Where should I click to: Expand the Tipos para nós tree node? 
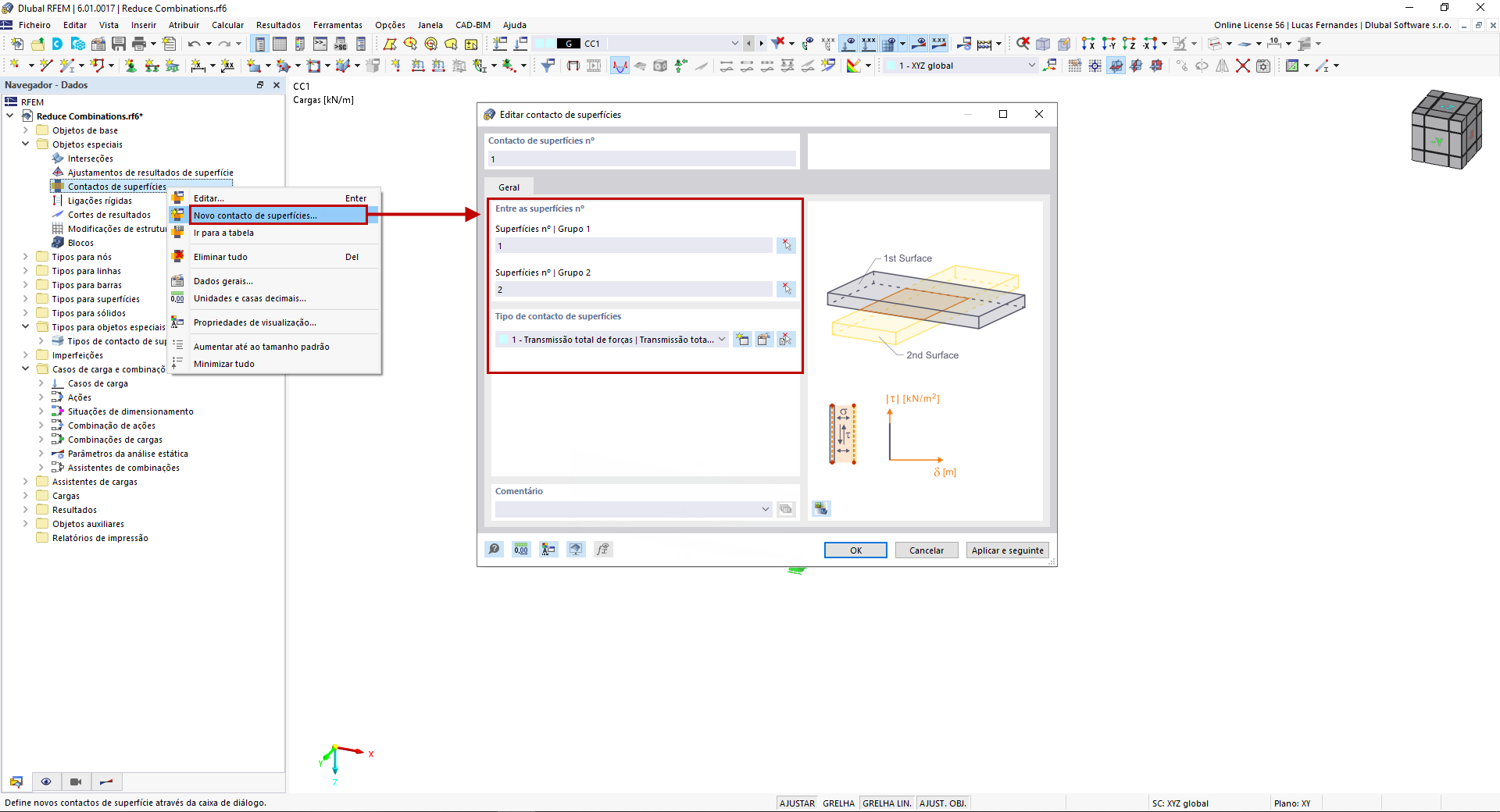26,257
